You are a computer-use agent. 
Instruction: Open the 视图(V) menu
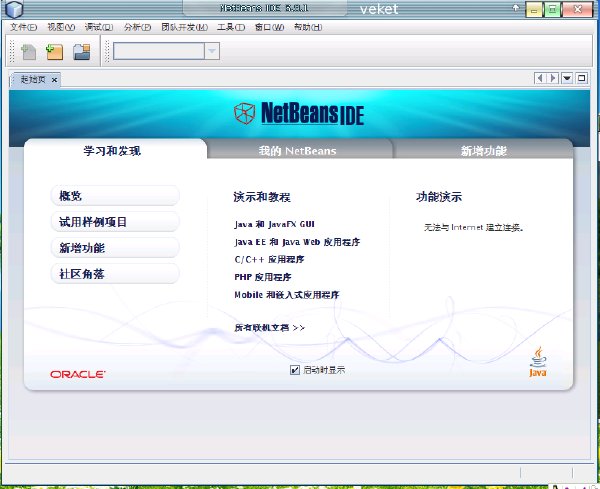pyautogui.click(x=61, y=27)
